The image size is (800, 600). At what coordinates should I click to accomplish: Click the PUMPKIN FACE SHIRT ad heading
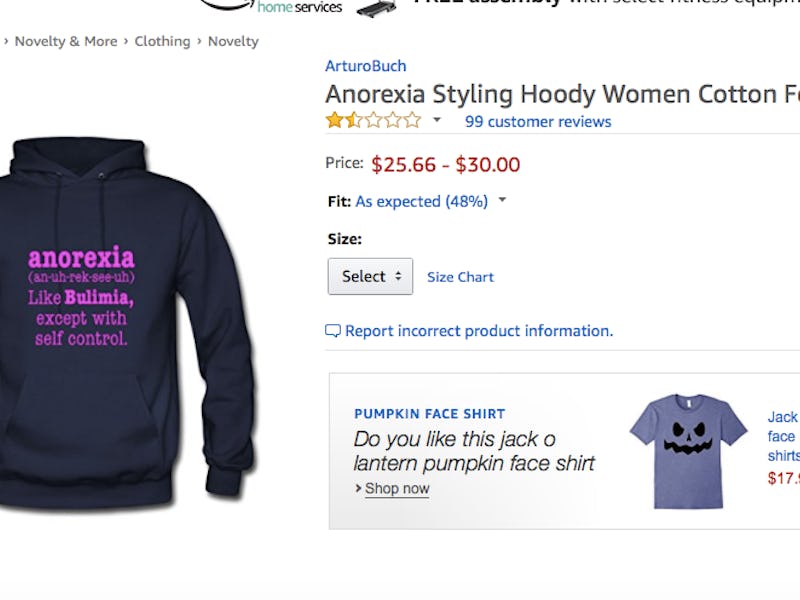tap(429, 414)
